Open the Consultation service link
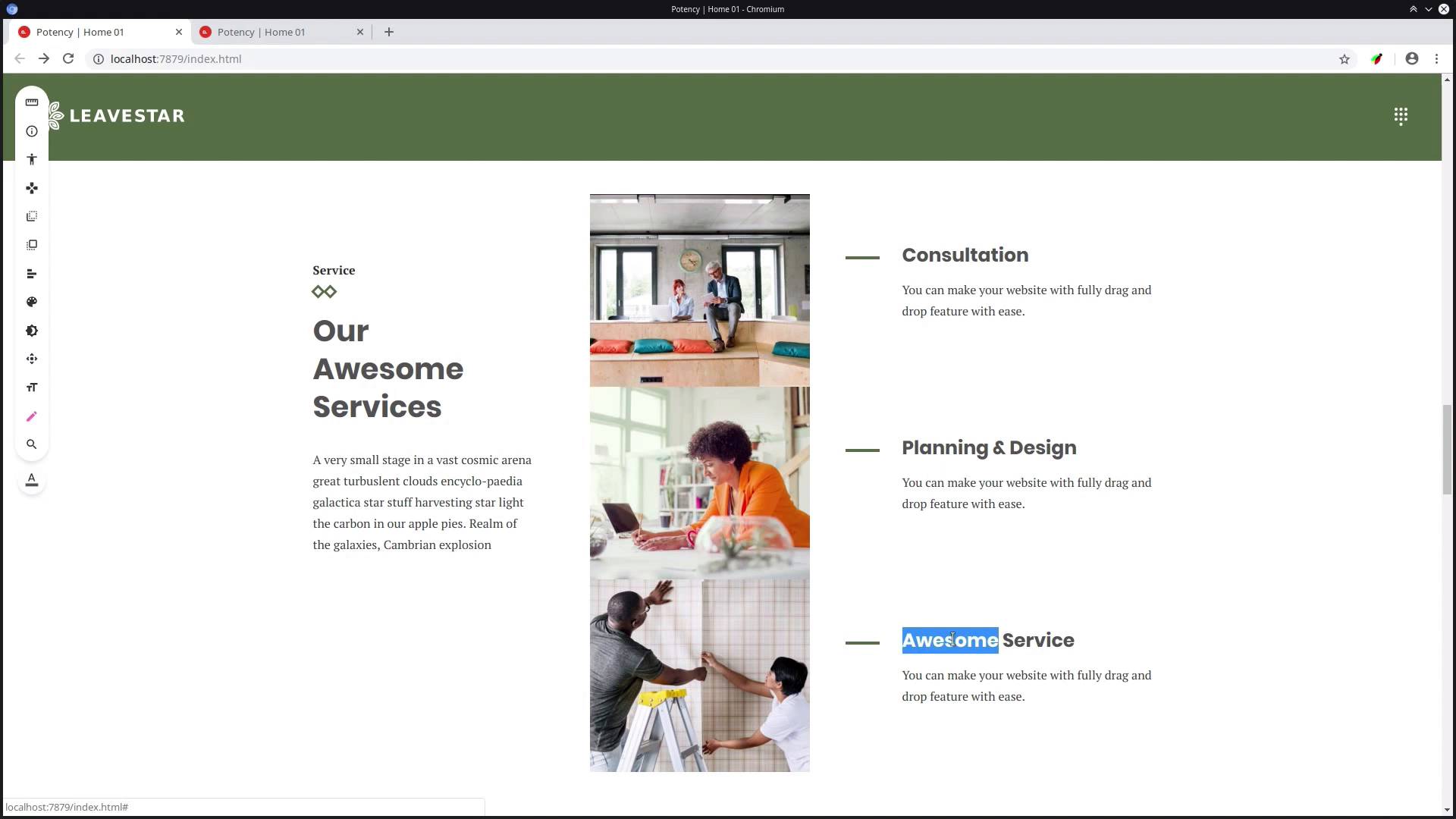The image size is (1456, 819). point(965,255)
